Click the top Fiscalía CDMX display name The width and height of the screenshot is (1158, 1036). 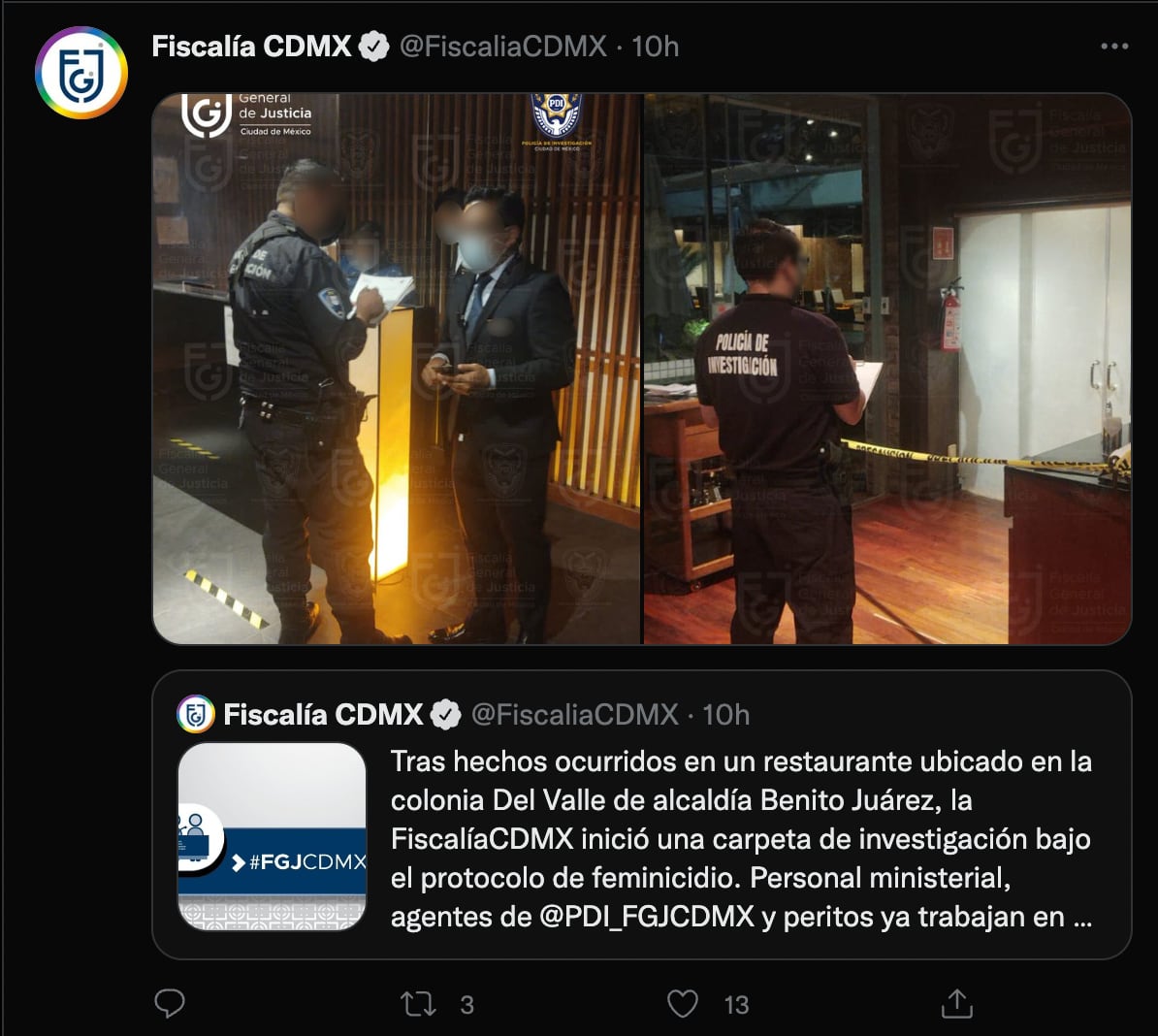251,47
